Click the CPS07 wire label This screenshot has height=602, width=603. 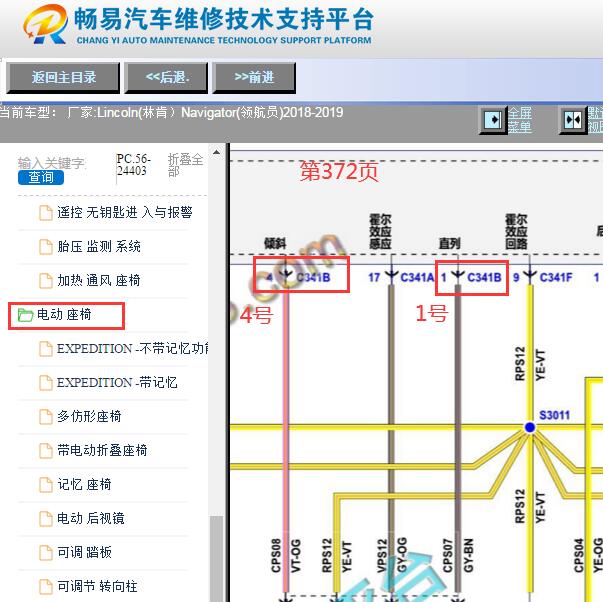447,555
